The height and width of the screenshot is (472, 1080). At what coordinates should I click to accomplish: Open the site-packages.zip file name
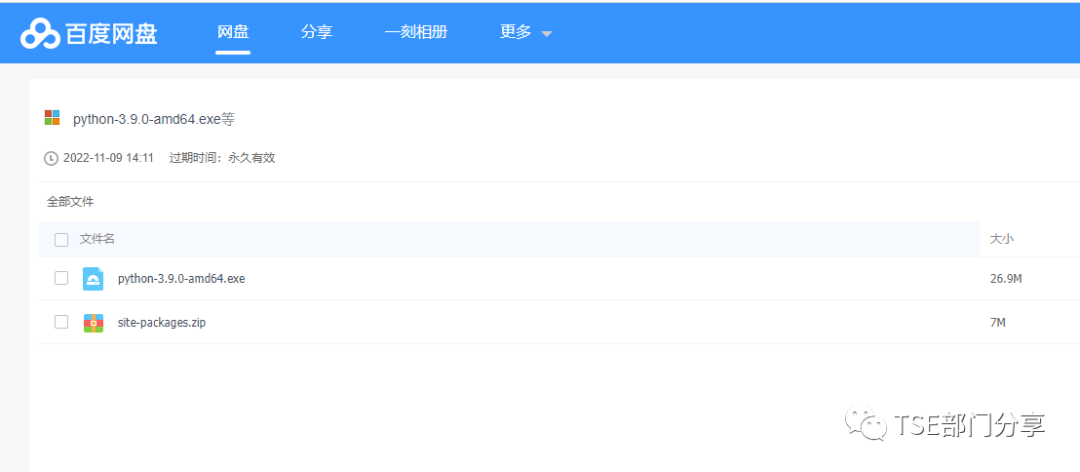click(162, 322)
